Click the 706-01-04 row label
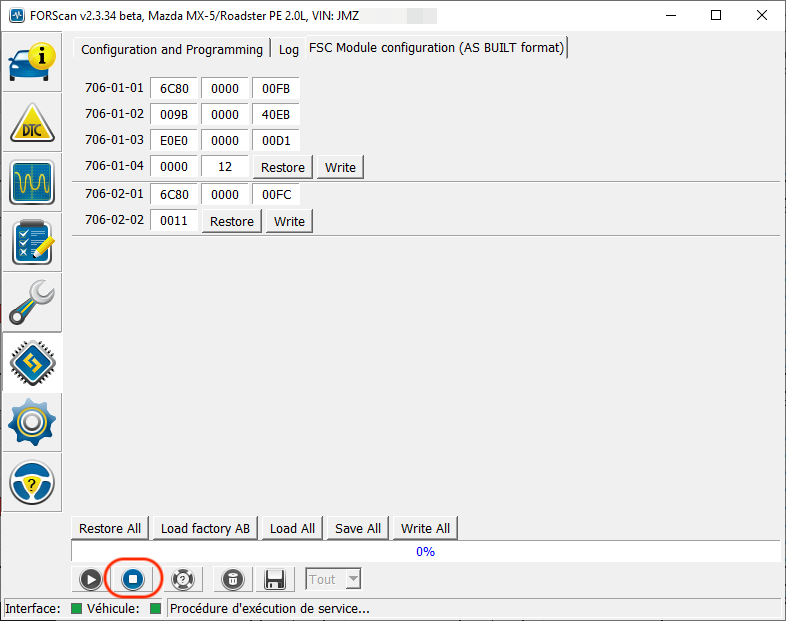The height and width of the screenshot is (621, 786). 114,165
